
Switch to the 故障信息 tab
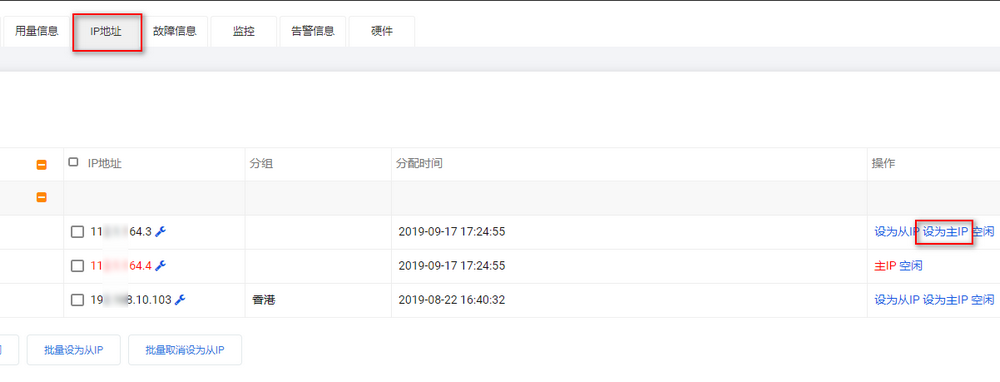click(x=175, y=31)
